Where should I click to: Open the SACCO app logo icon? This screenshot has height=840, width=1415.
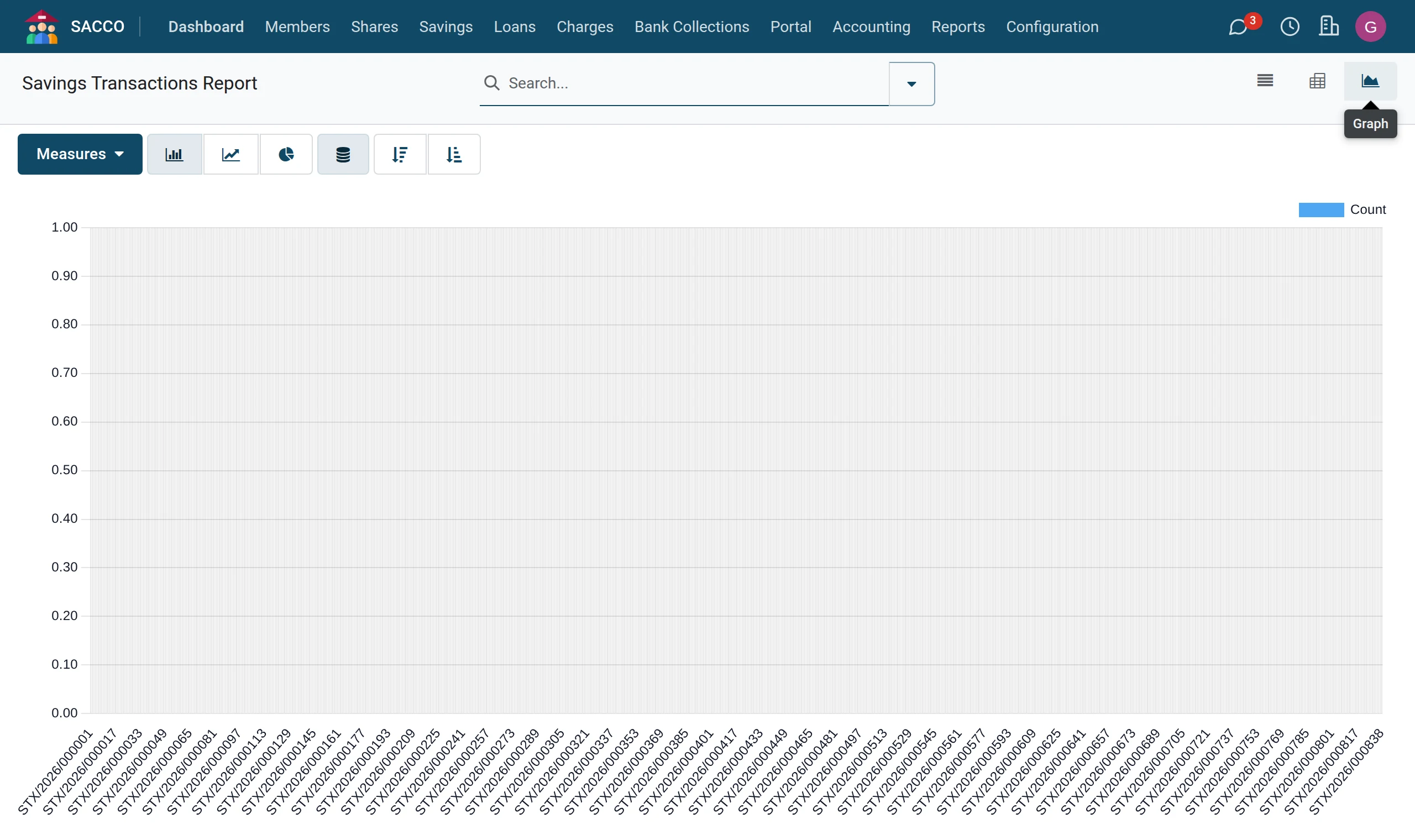[42, 27]
